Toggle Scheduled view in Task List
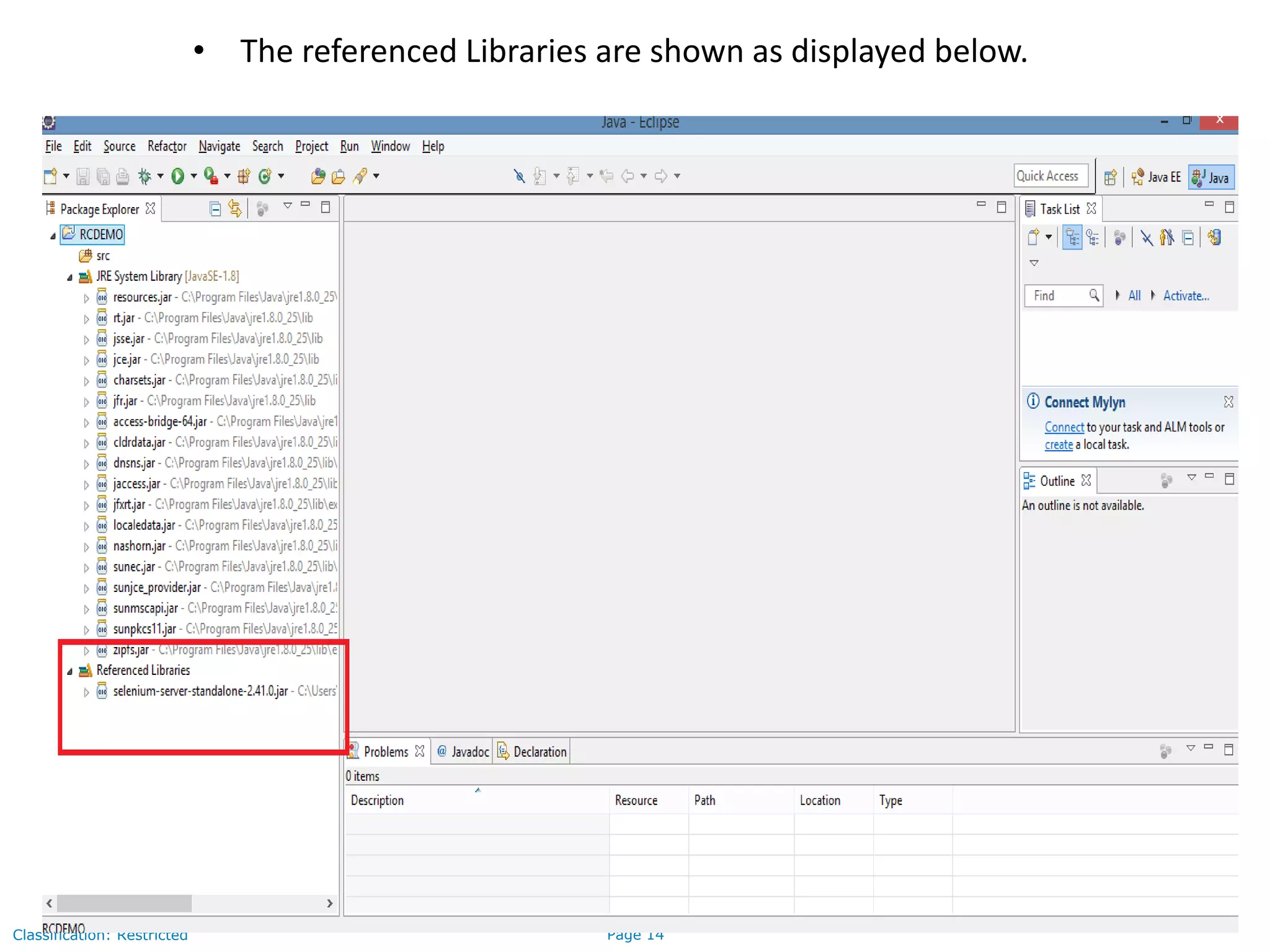 pyautogui.click(x=1093, y=237)
